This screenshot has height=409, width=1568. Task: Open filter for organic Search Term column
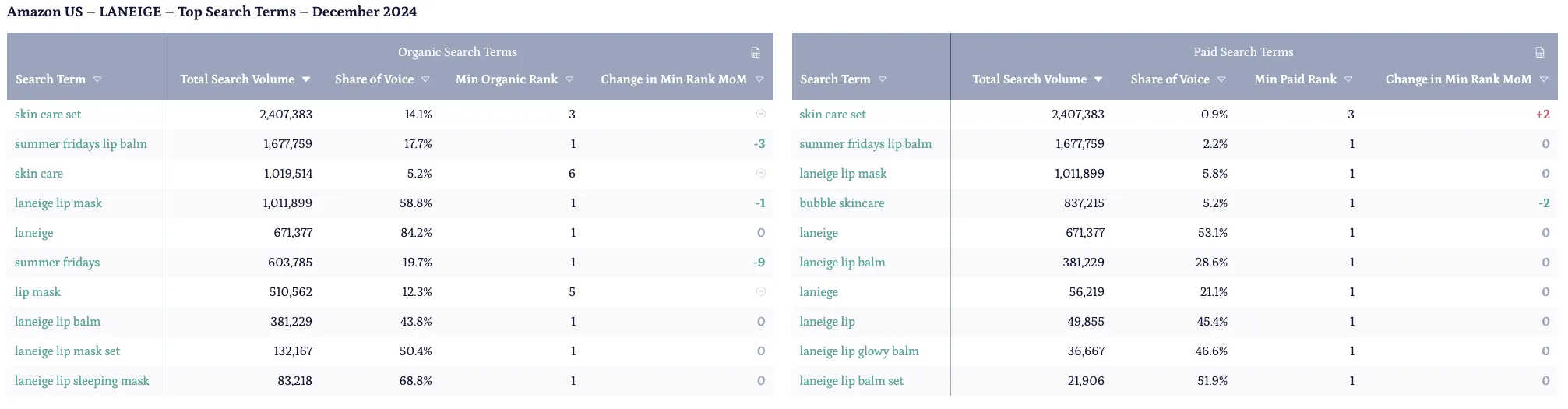tap(97, 79)
